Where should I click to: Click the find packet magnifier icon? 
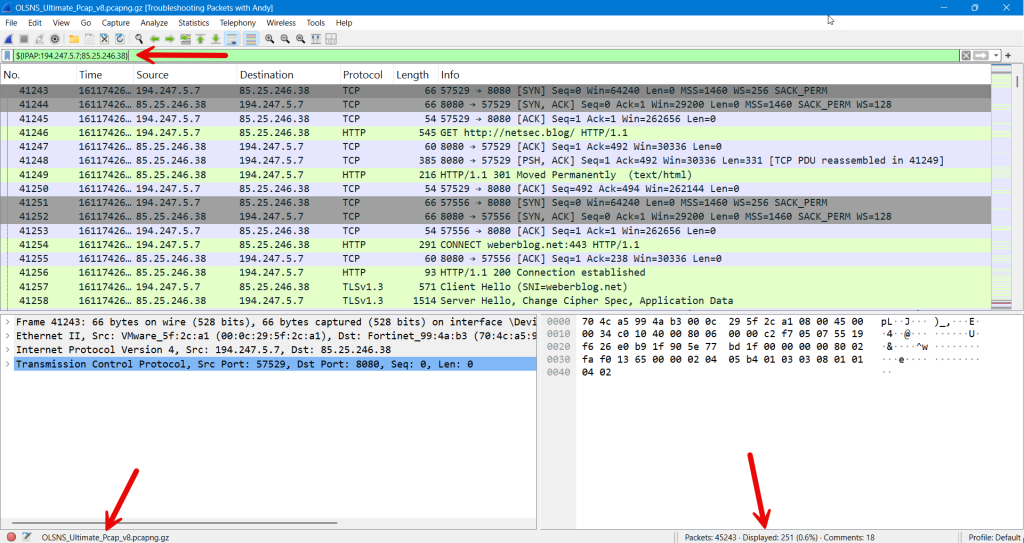click(139, 38)
